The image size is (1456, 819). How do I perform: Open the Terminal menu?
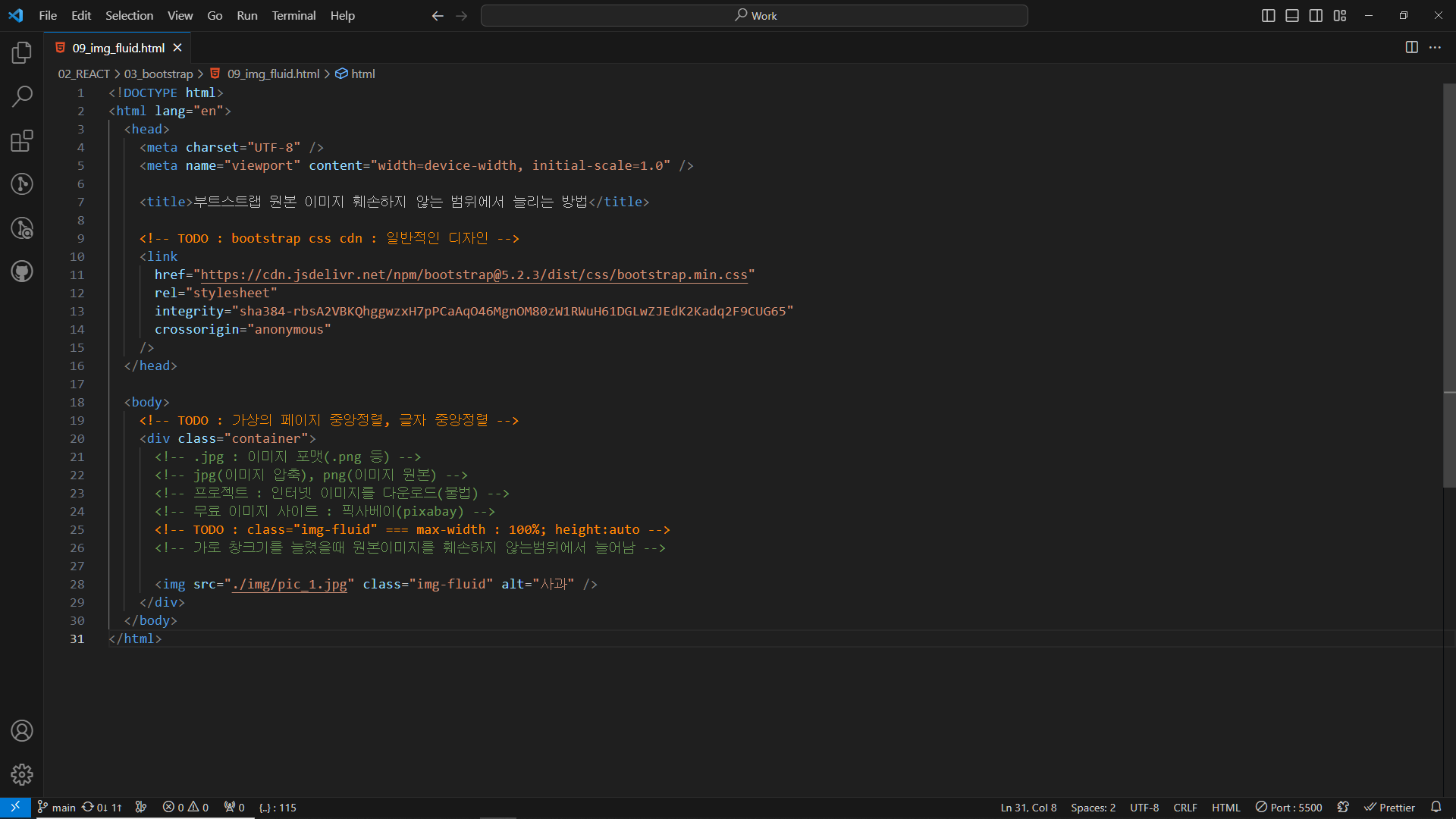point(293,15)
